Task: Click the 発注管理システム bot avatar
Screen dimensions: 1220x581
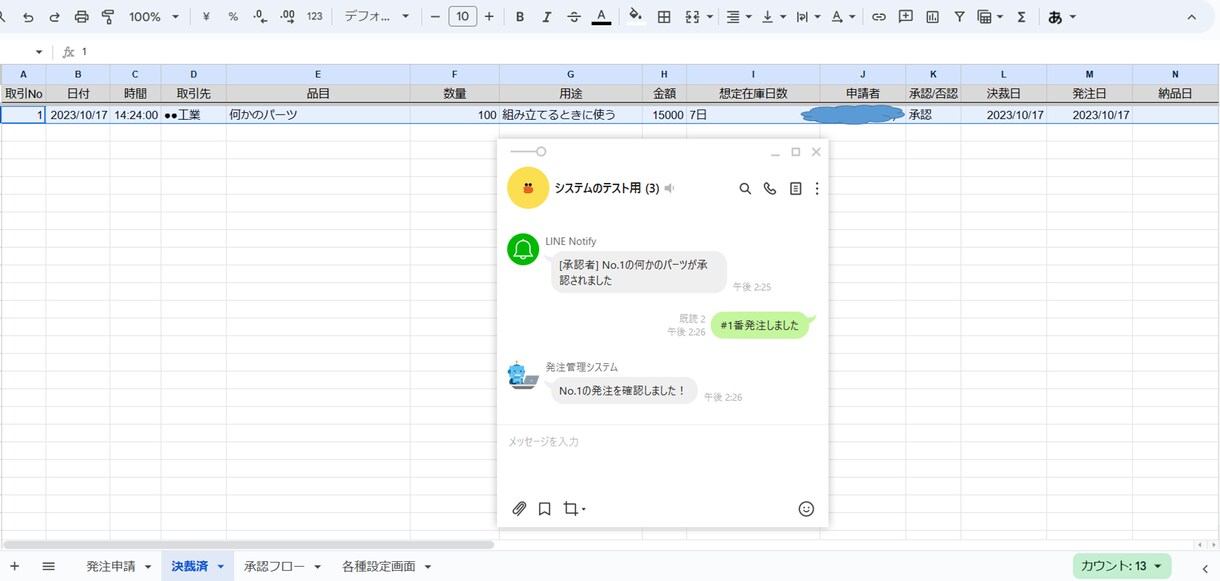Action: point(523,376)
